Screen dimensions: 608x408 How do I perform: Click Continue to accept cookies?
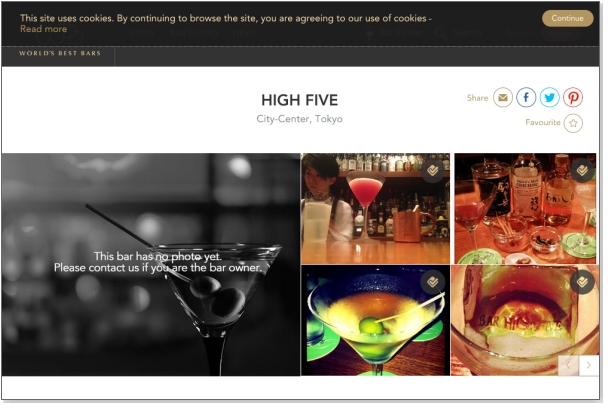point(567,18)
